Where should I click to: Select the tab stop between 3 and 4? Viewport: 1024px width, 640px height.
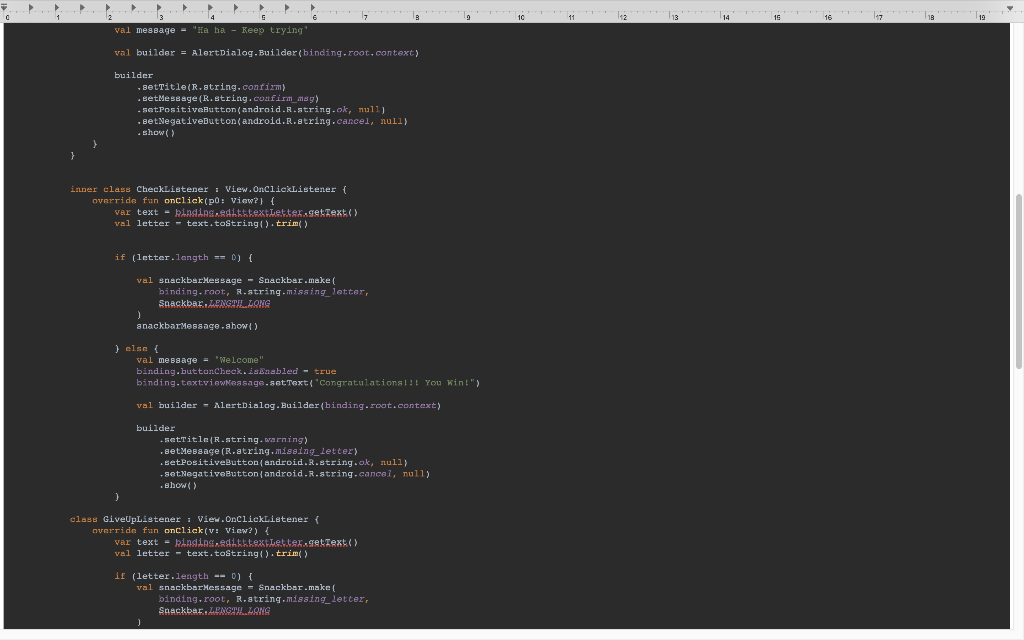[x=185, y=8]
